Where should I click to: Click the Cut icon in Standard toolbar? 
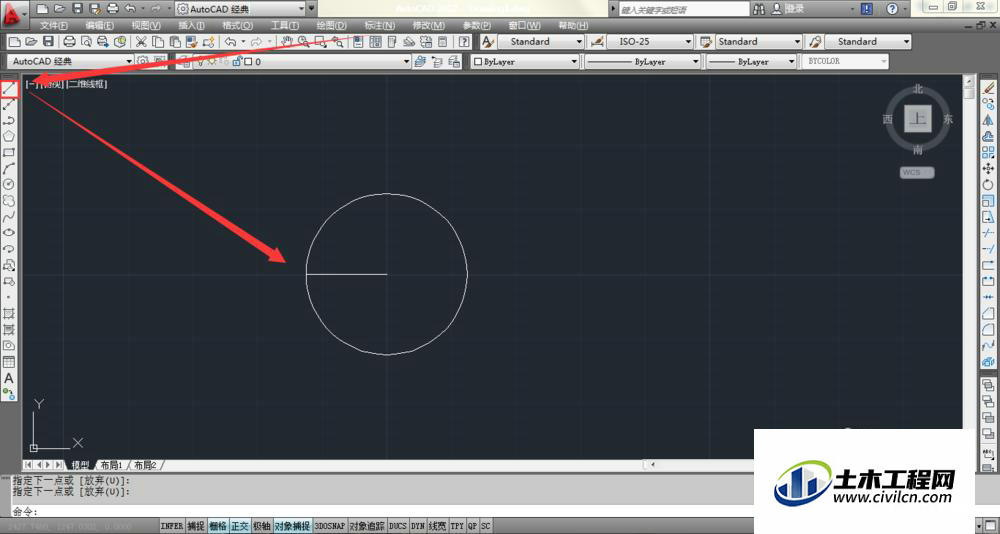coord(142,41)
